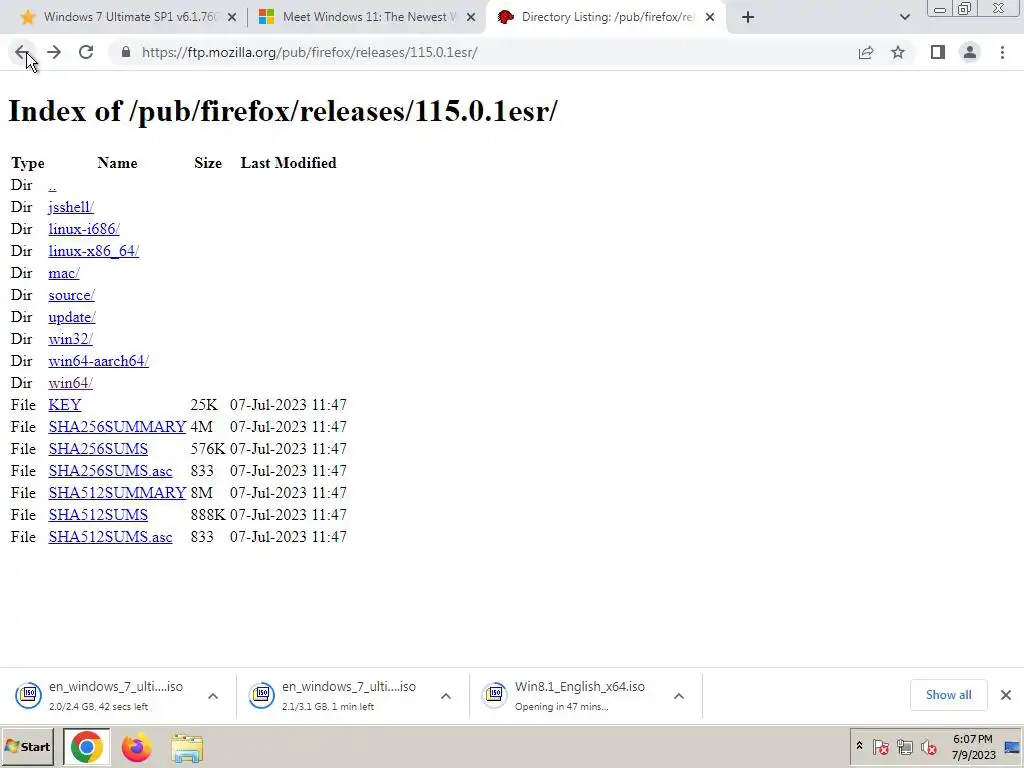Click the browser forward arrow
Image resolution: width=1024 pixels, height=768 pixels.
54,52
